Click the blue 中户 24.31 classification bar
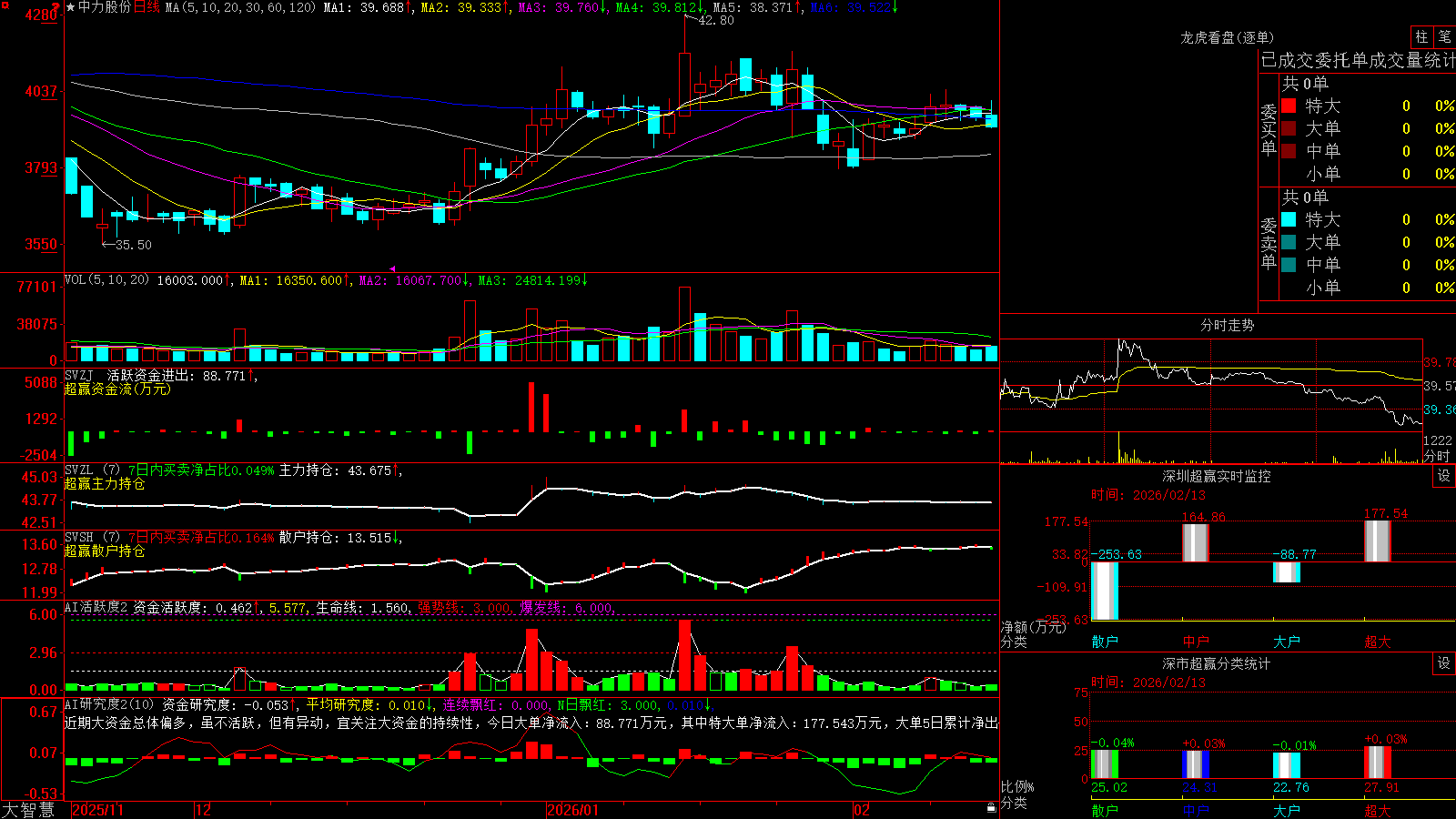 (x=1196, y=764)
